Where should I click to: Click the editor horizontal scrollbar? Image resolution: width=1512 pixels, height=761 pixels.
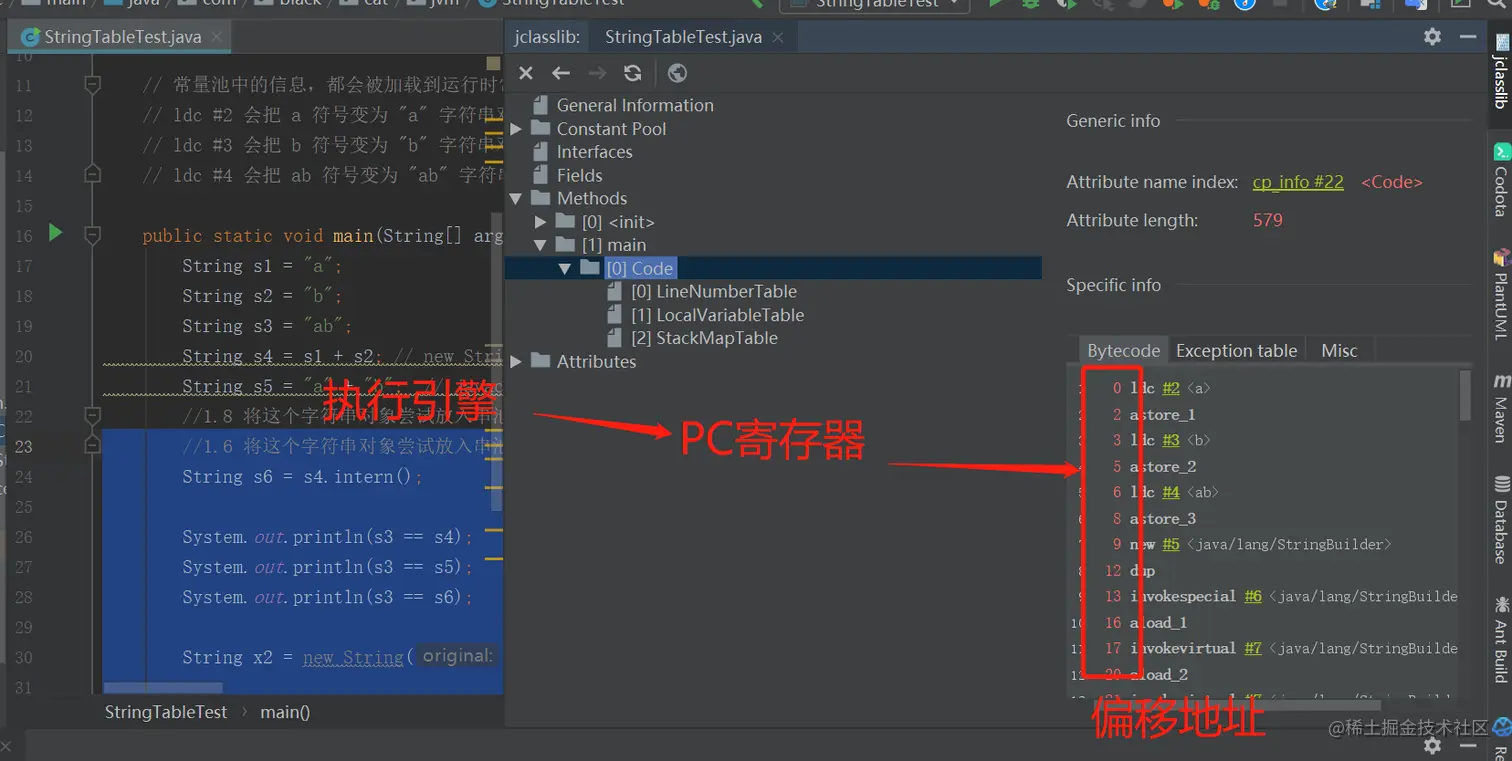pos(163,688)
